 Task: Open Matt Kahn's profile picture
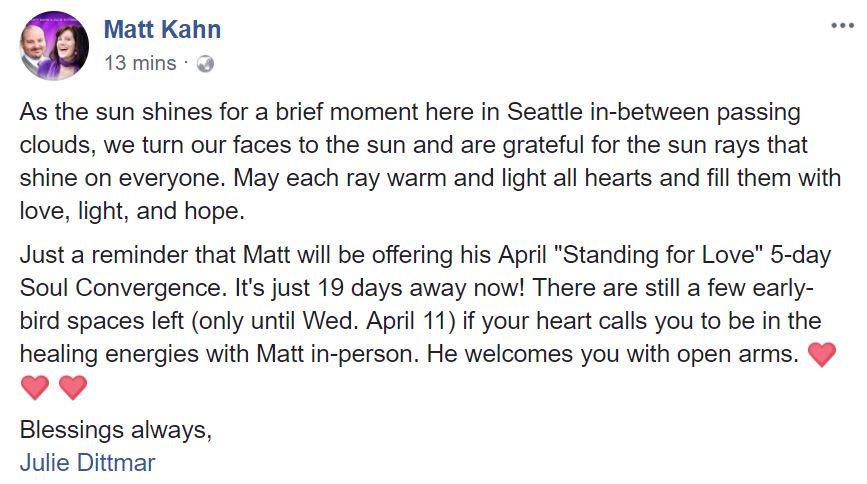coord(54,45)
